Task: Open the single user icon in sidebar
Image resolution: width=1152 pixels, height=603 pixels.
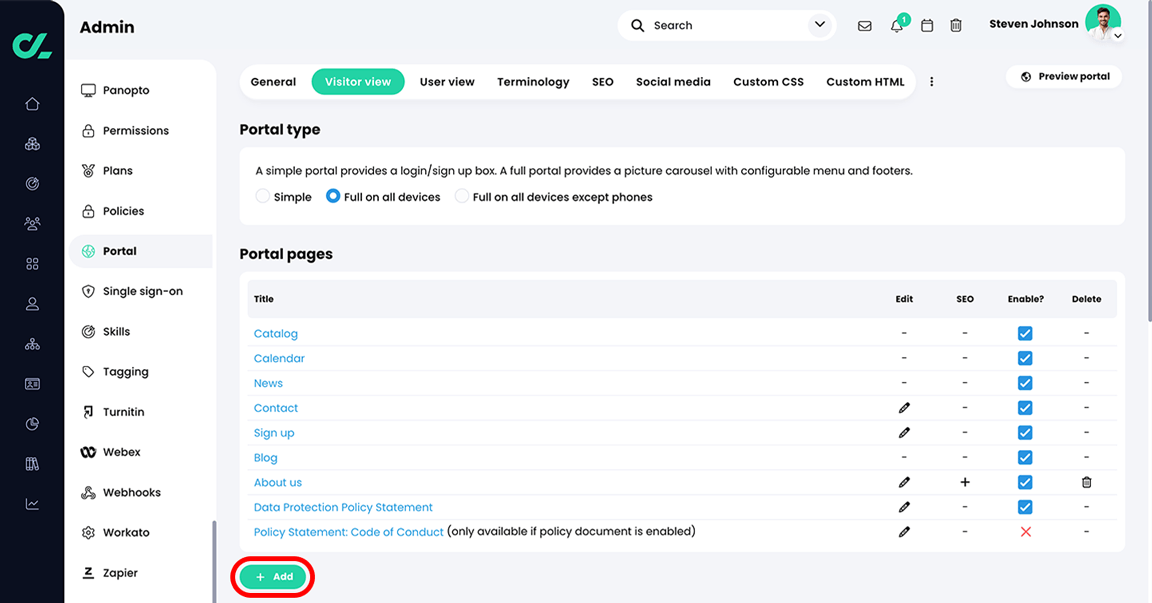Action: 32,303
